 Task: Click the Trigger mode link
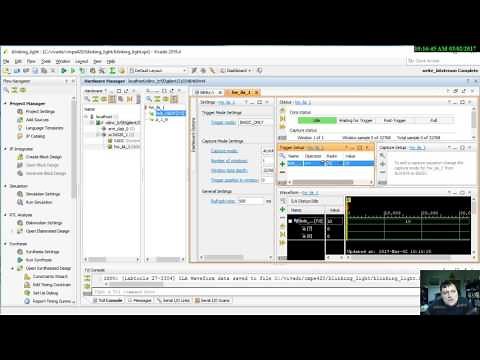pyautogui.click(x=223, y=122)
